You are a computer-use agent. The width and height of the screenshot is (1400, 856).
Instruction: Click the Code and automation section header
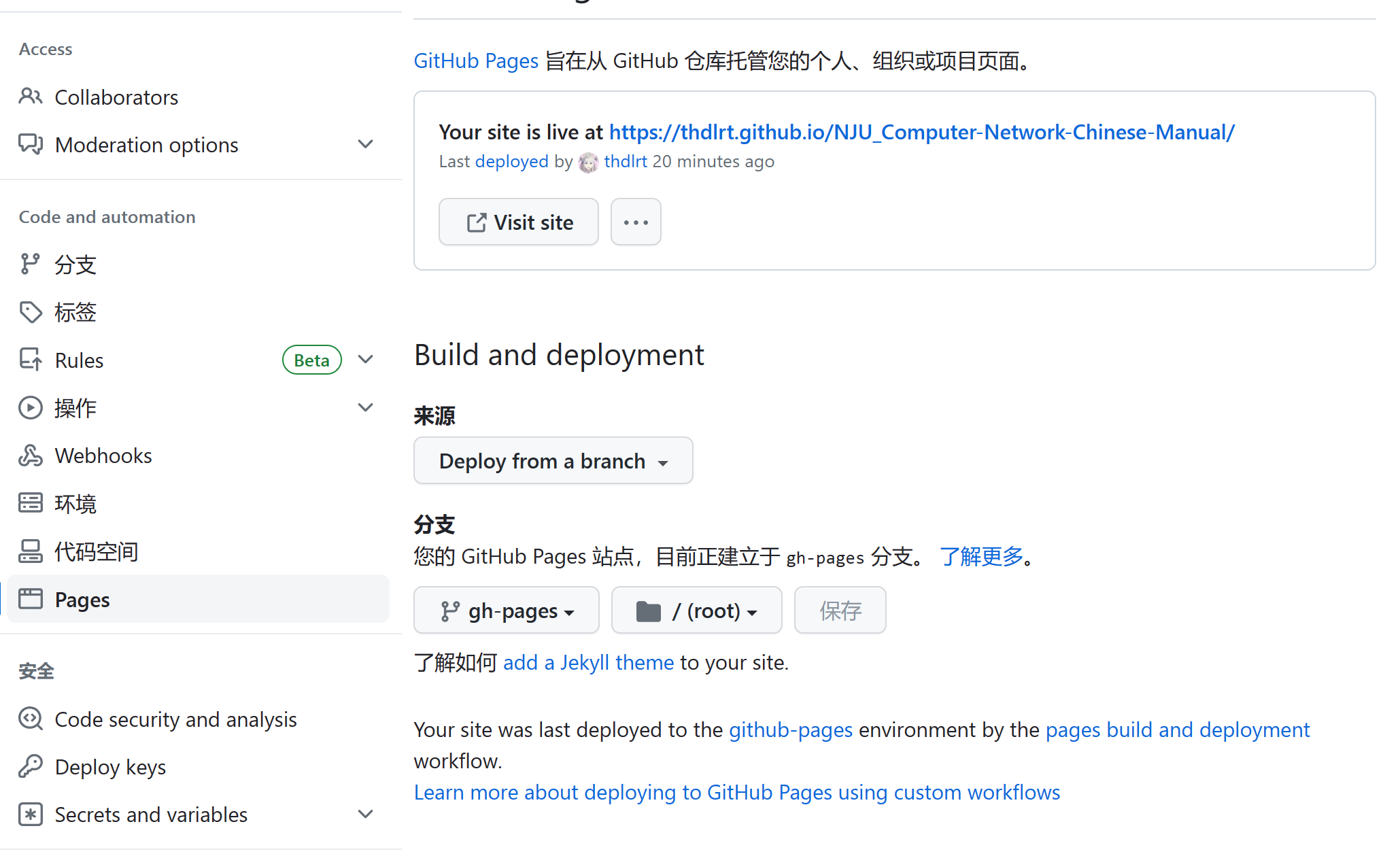[107, 217]
